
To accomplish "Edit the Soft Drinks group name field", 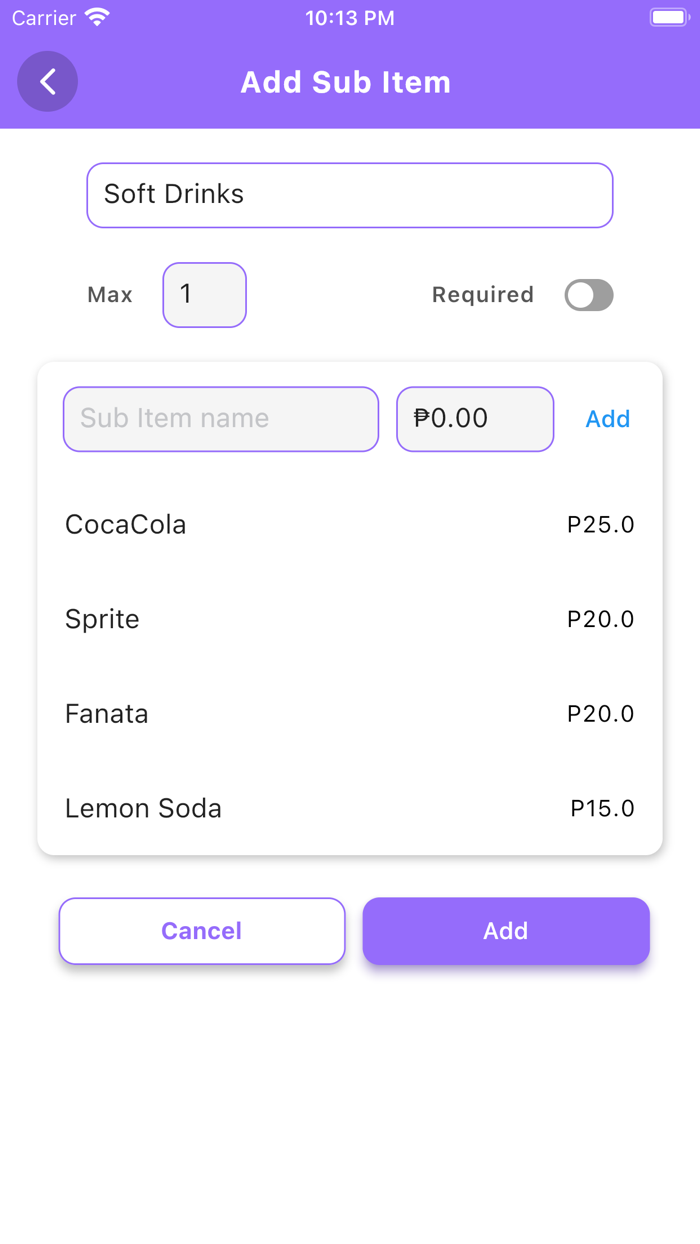I will [x=349, y=195].
